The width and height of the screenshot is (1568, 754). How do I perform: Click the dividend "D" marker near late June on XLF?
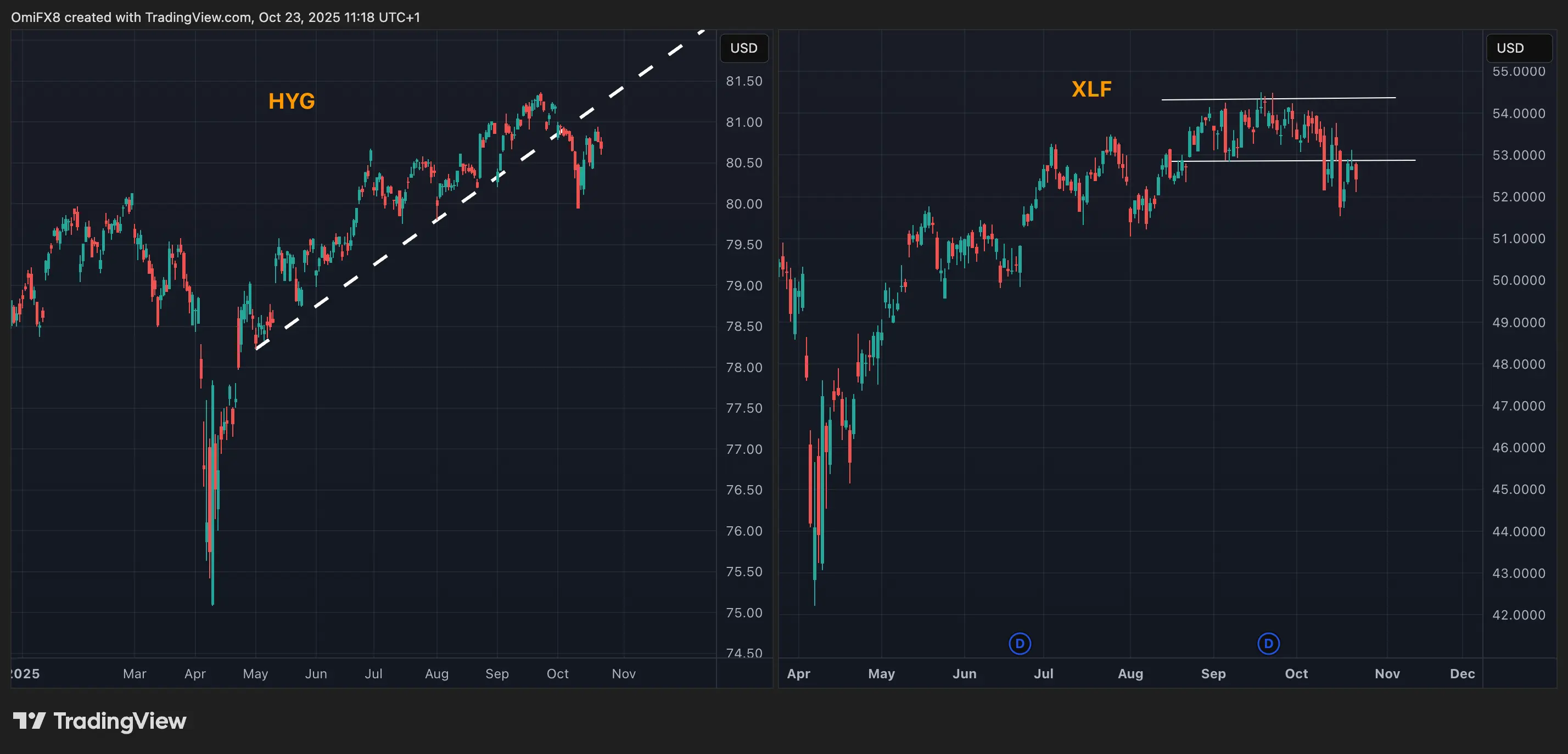[1020, 643]
